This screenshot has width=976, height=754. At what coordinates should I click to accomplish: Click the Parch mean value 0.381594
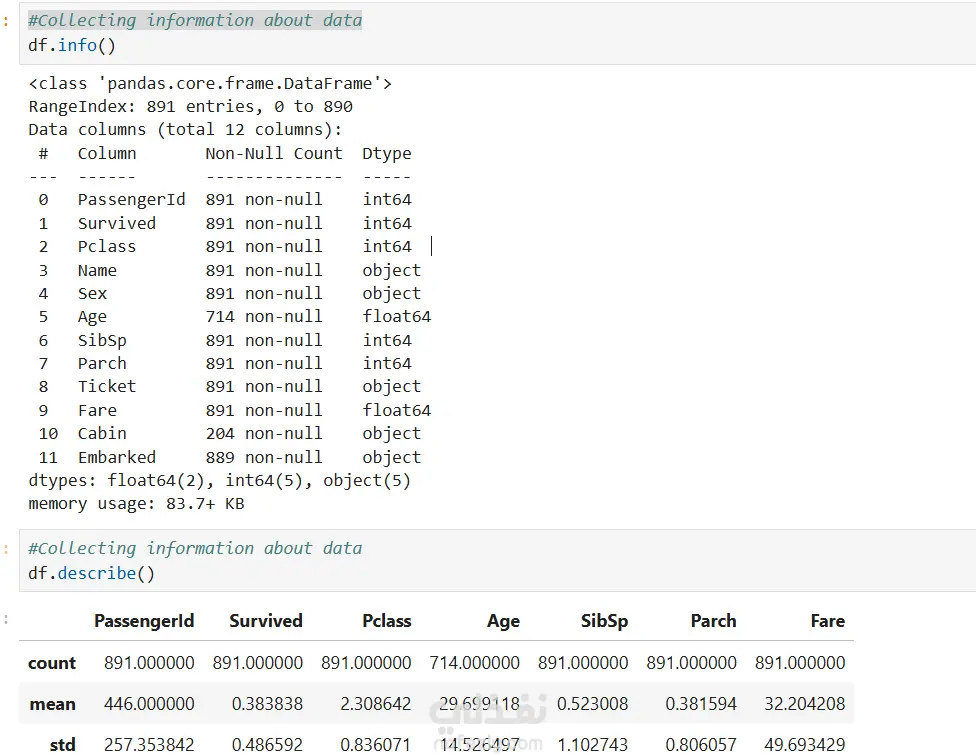coord(701,704)
